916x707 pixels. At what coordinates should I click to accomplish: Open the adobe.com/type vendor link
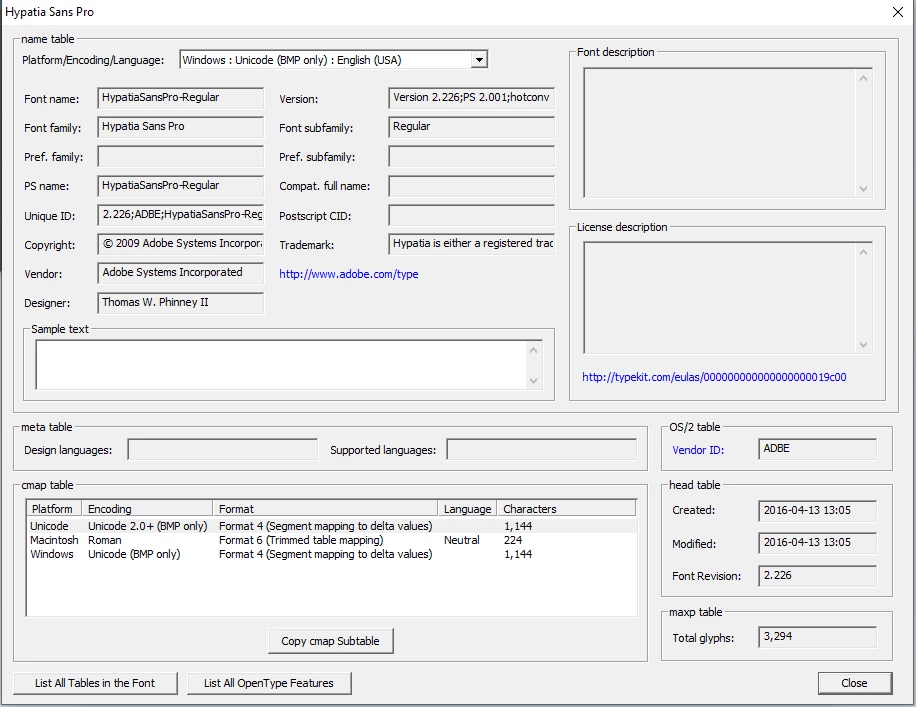[x=349, y=274]
